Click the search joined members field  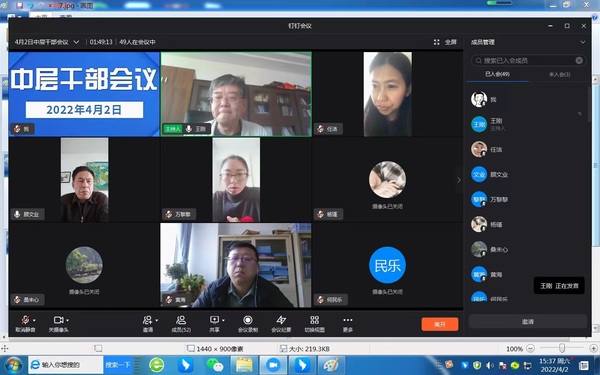pos(528,60)
